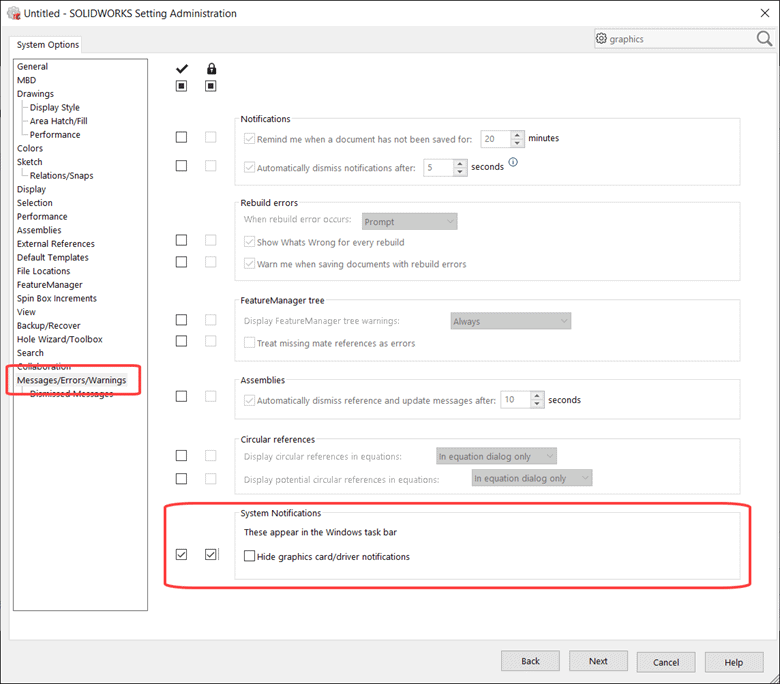The height and width of the screenshot is (684, 780).
Task: Enable apply checkbox for FeatureManager tree warnings row
Action: click(x=182, y=320)
